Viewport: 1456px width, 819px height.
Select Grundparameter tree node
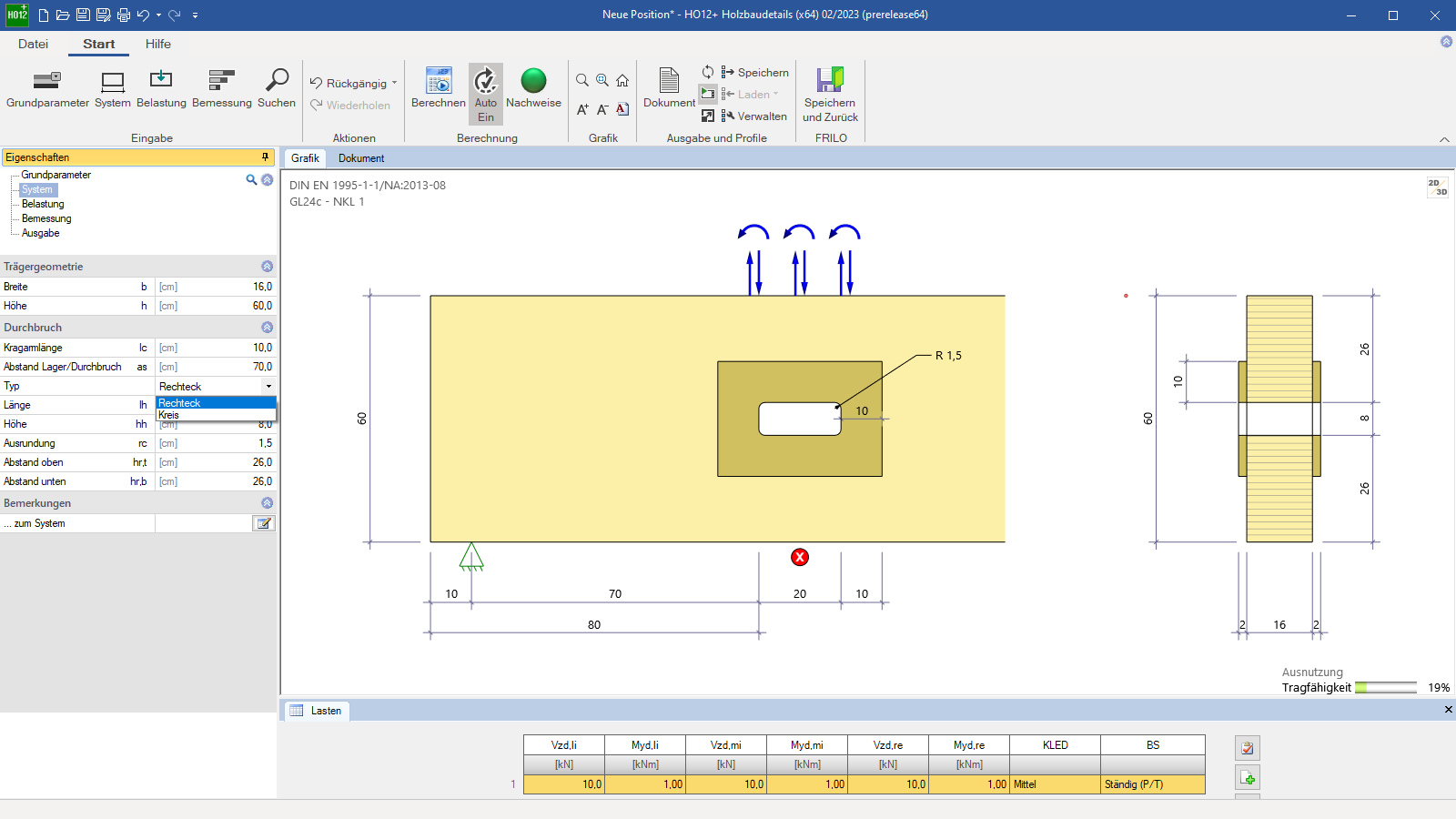coord(56,175)
